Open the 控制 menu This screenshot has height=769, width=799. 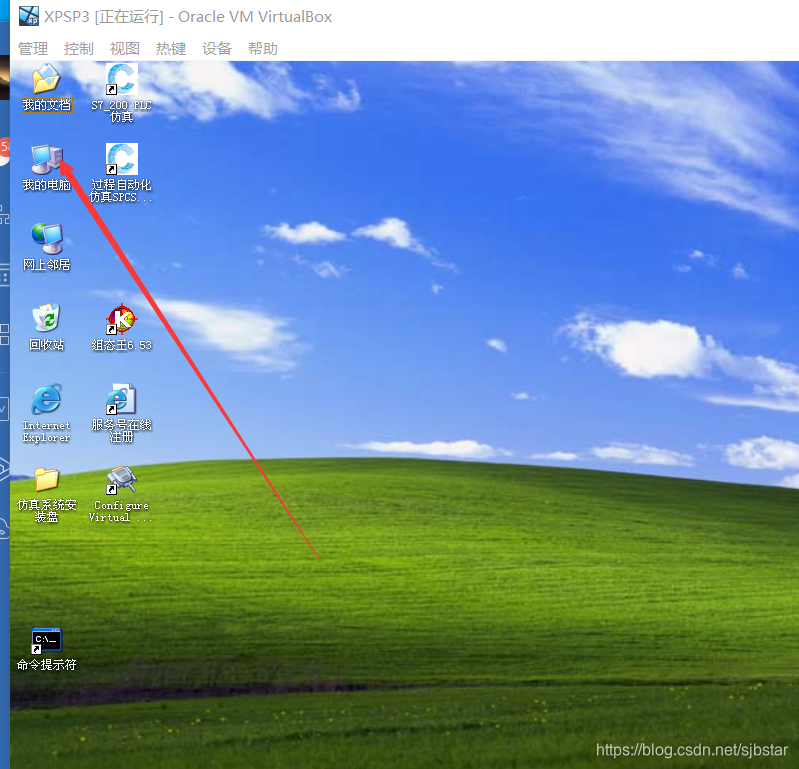coord(79,49)
